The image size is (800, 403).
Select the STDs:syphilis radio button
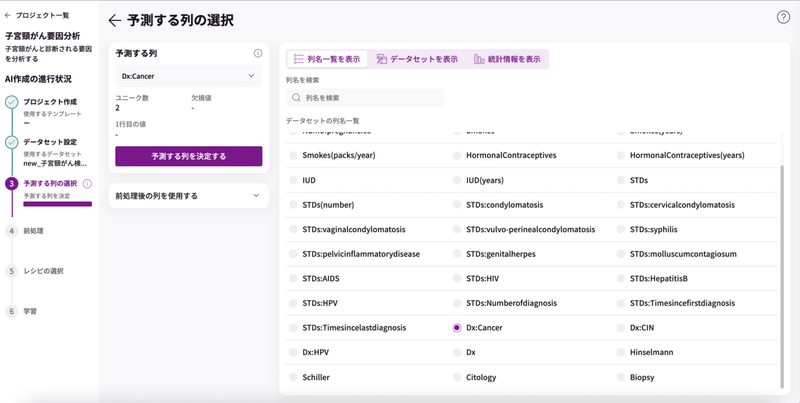point(620,230)
